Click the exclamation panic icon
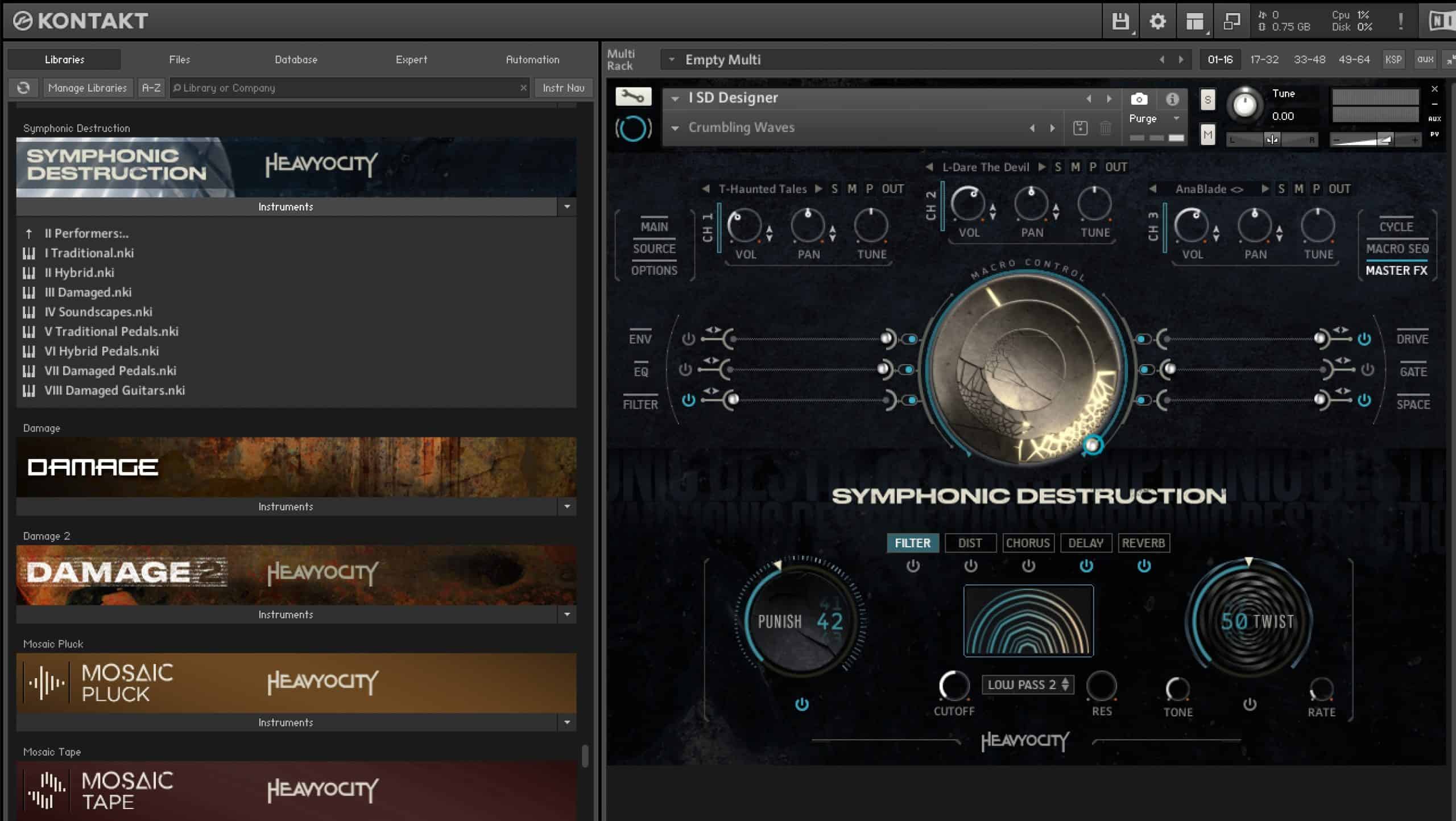The height and width of the screenshot is (821, 1456). pyautogui.click(x=1400, y=22)
